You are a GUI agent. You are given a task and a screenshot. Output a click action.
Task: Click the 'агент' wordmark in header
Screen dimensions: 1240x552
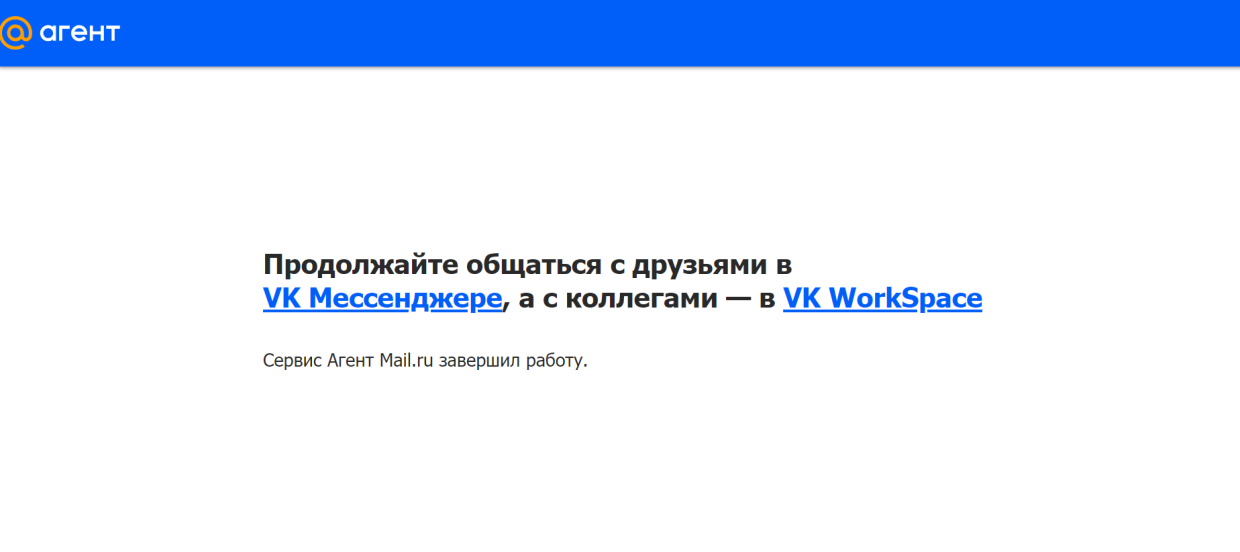[80, 33]
